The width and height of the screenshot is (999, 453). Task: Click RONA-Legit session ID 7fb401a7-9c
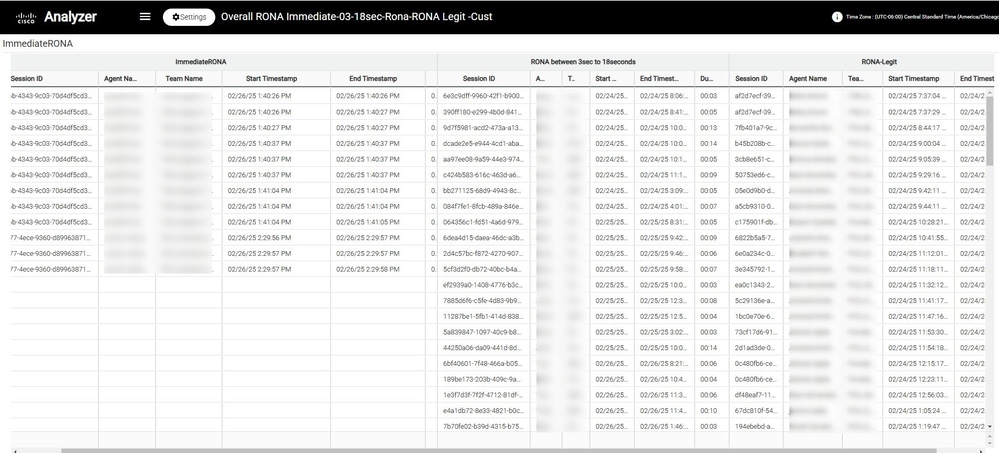[755, 127]
